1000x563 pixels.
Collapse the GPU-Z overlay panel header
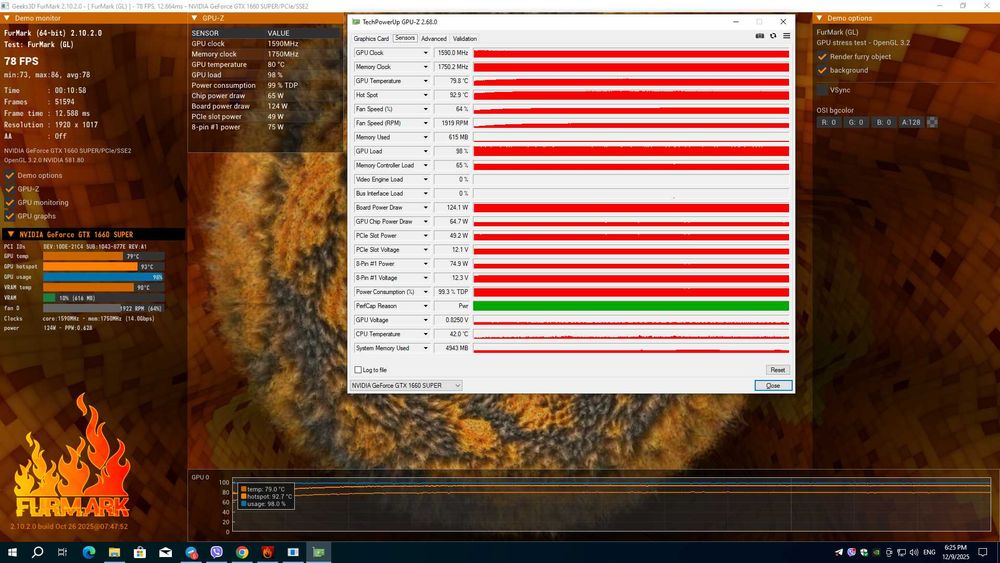(196, 18)
